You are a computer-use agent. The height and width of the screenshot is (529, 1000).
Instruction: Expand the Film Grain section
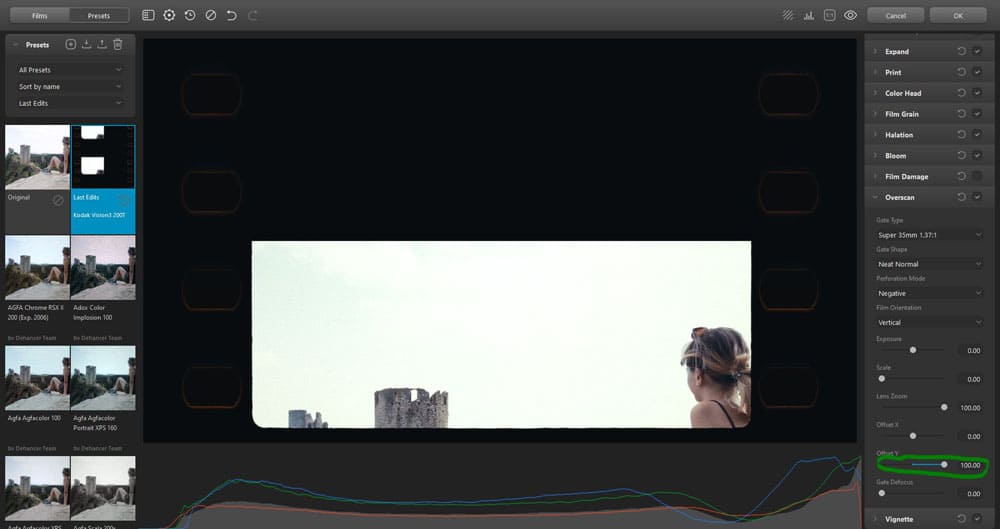(875, 114)
